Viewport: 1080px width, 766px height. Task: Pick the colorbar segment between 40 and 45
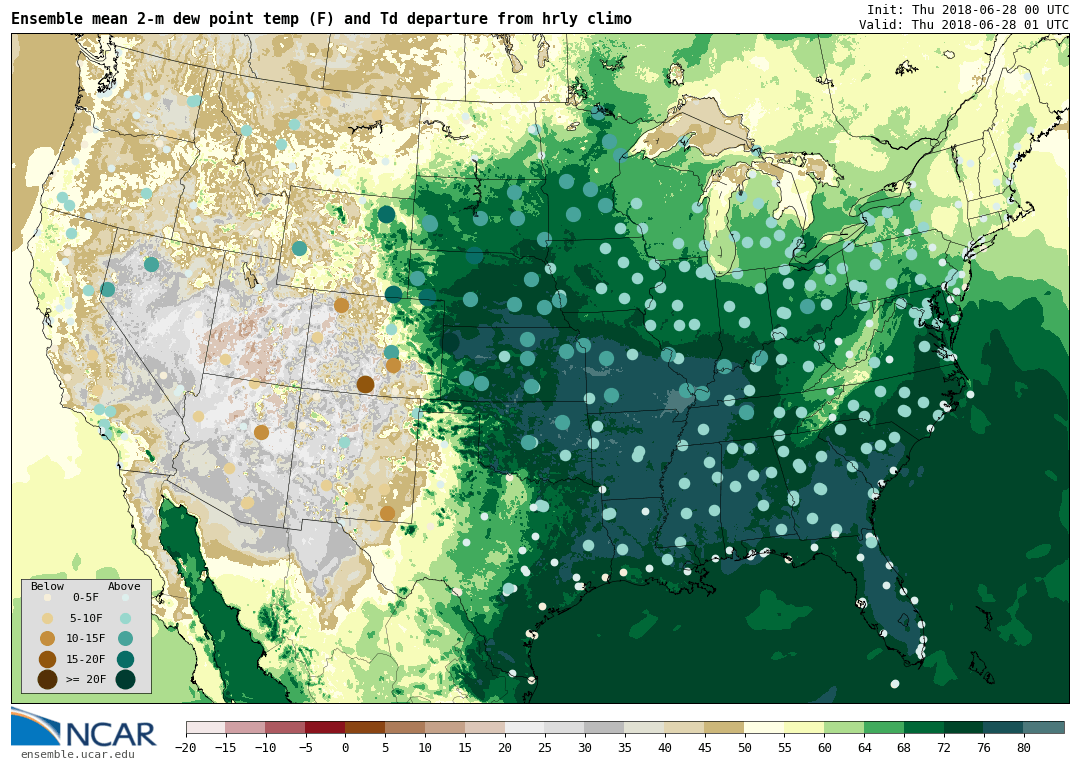[x=685, y=727]
